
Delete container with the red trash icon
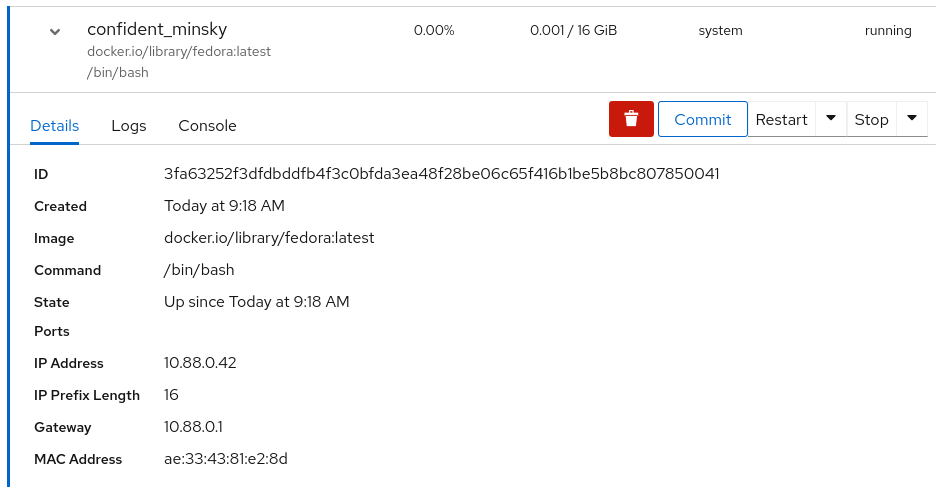pyautogui.click(x=631, y=119)
